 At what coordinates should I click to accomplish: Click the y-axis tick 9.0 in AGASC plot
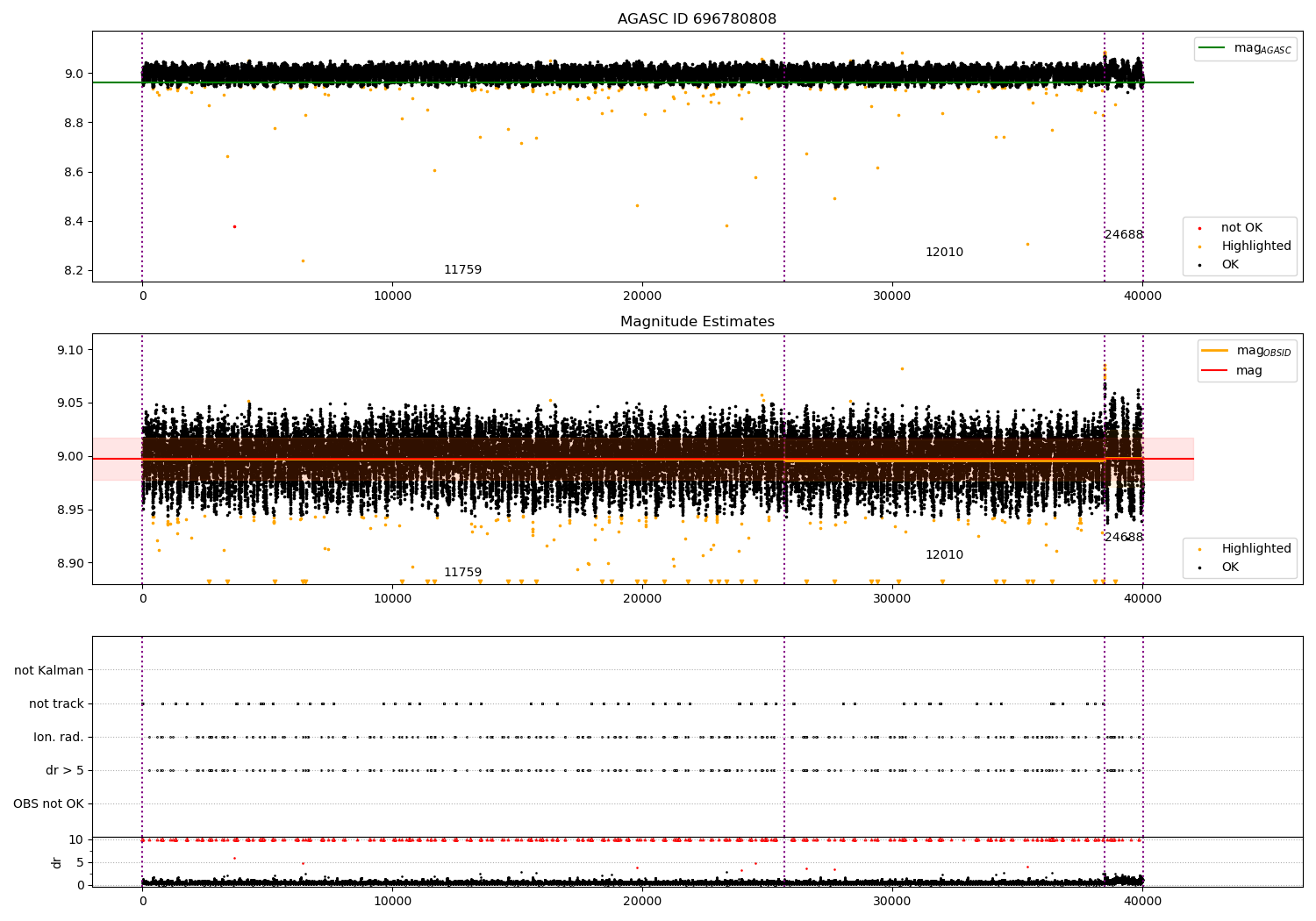click(x=75, y=75)
